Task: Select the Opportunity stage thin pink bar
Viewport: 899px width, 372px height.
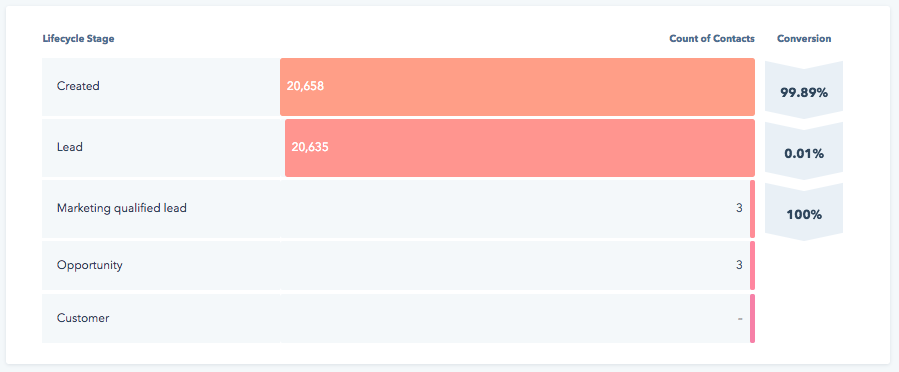Action: (752, 265)
